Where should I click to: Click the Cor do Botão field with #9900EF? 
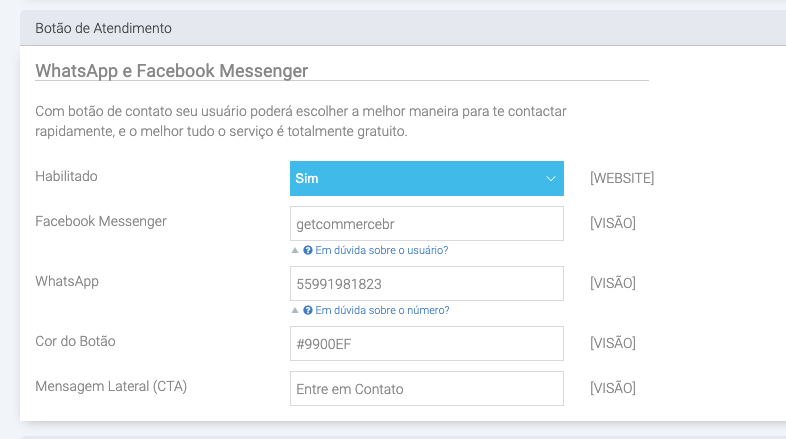(x=426, y=344)
